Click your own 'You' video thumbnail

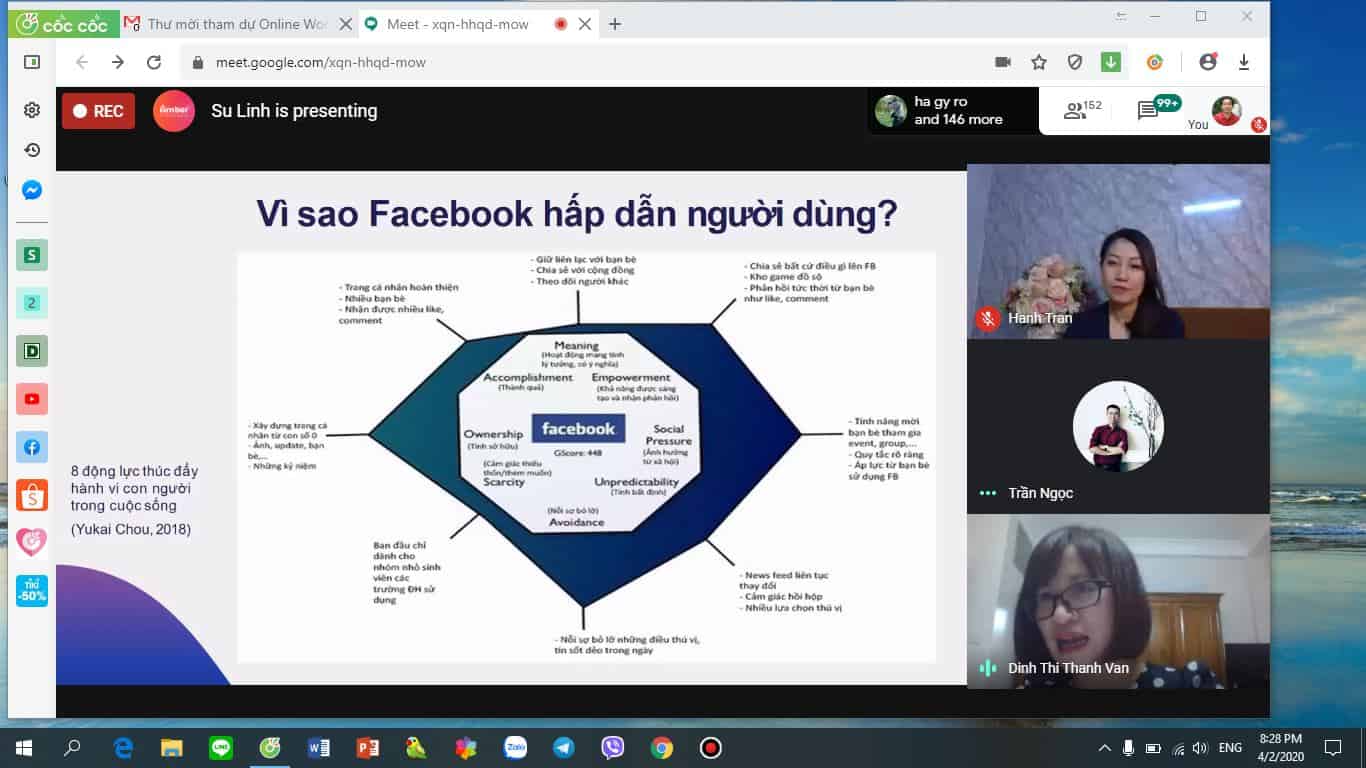pos(1226,111)
